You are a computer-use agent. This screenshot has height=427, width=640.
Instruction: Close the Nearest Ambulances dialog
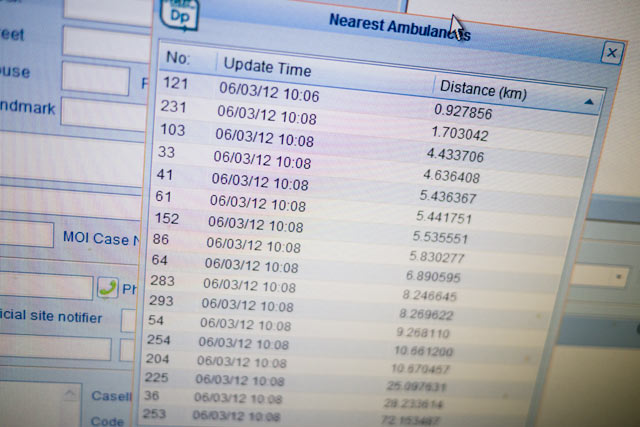coord(611,53)
